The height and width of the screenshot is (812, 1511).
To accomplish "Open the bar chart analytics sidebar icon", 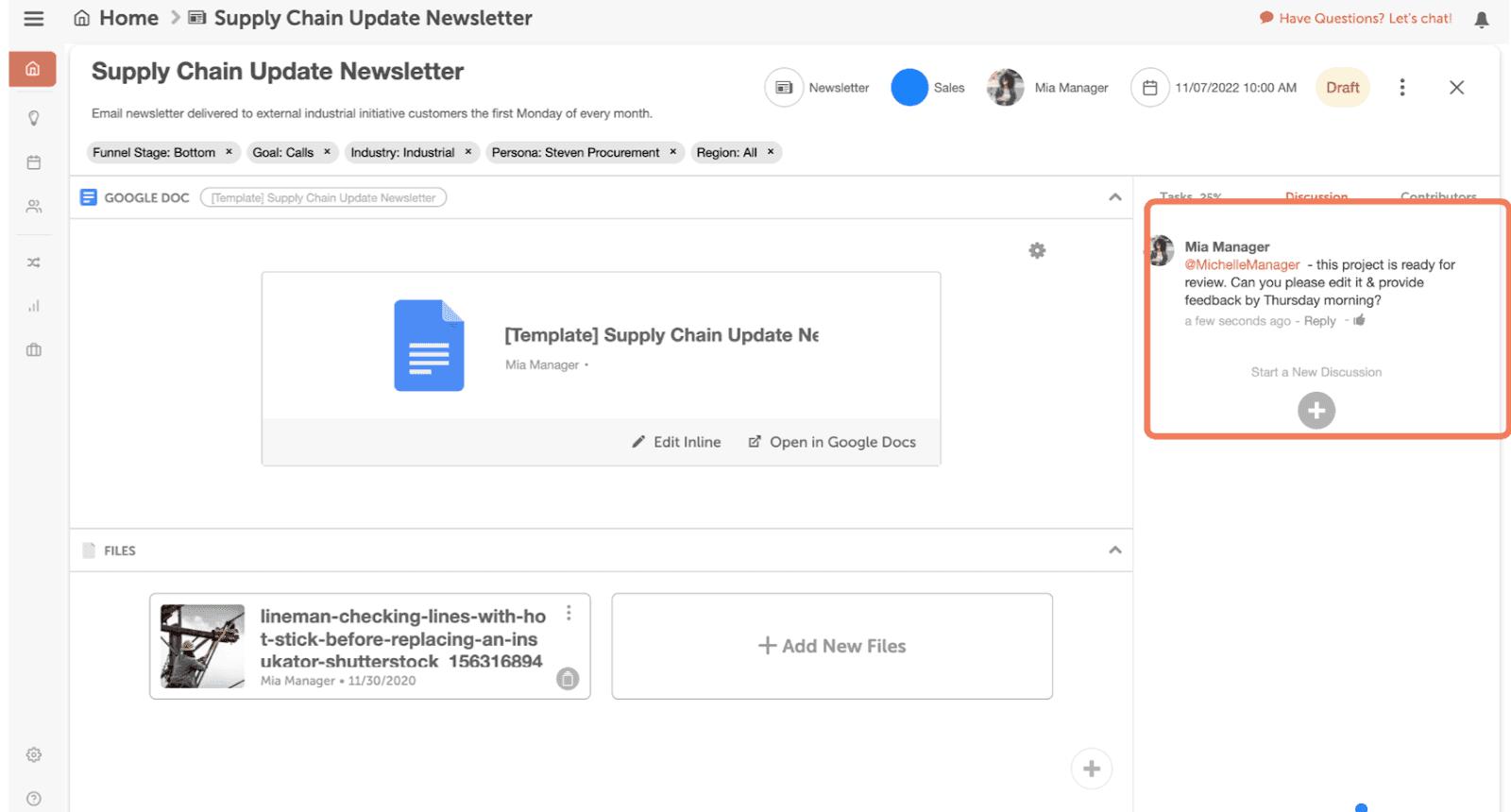I will coord(34,306).
